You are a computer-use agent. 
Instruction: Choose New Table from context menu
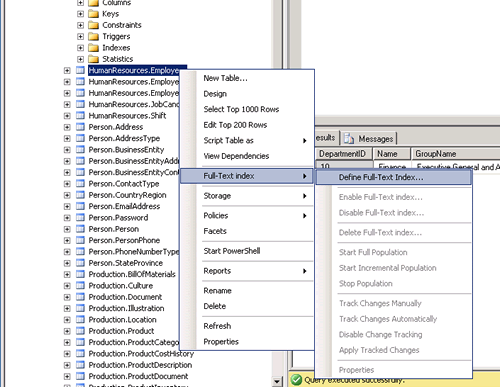point(247,78)
